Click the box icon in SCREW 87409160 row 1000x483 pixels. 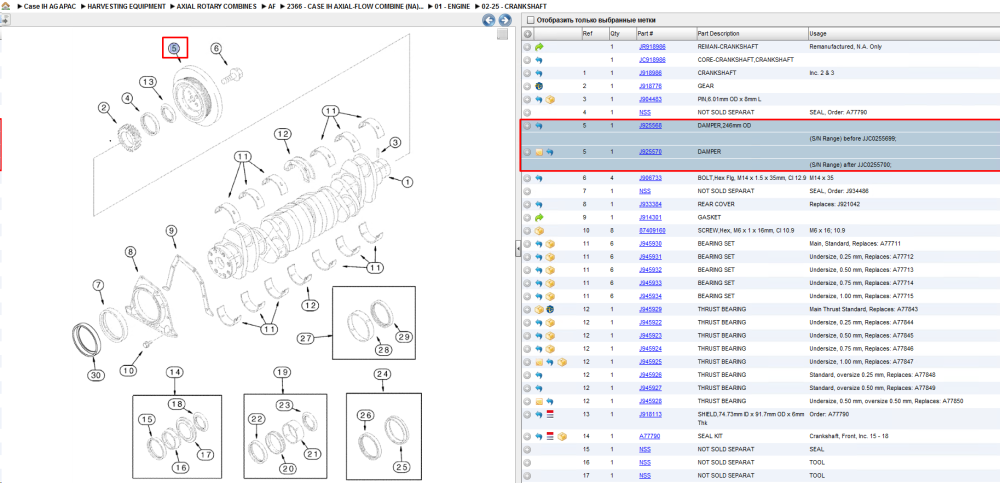(x=539, y=230)
